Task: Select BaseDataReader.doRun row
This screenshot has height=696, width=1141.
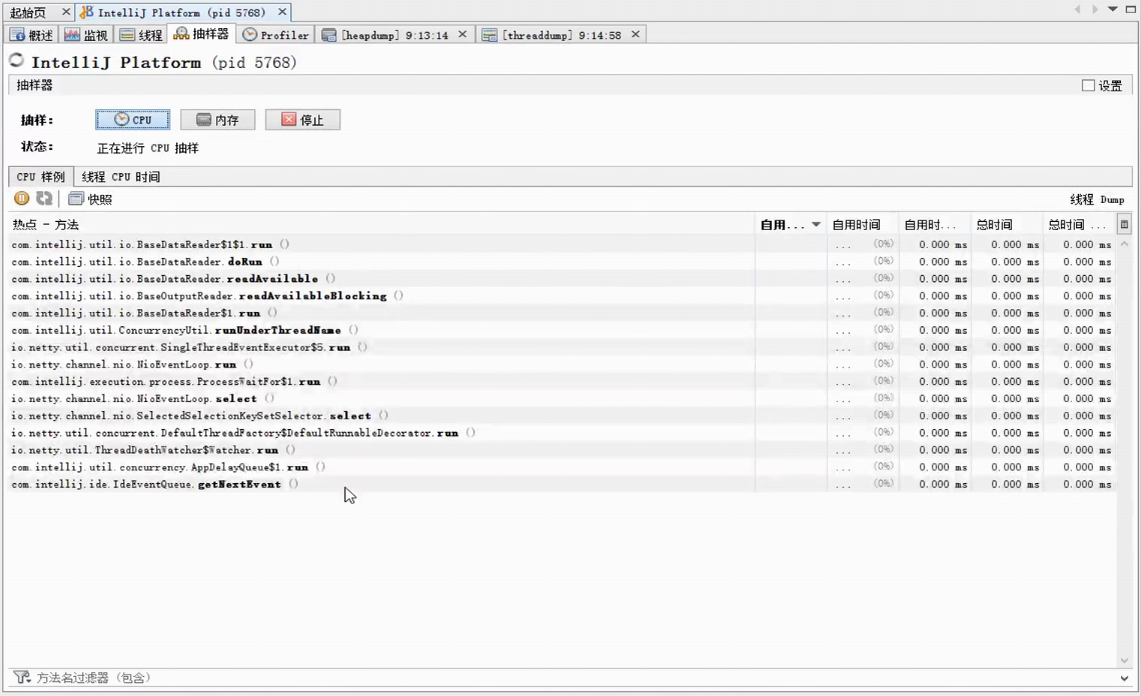Action: (563, 261)
